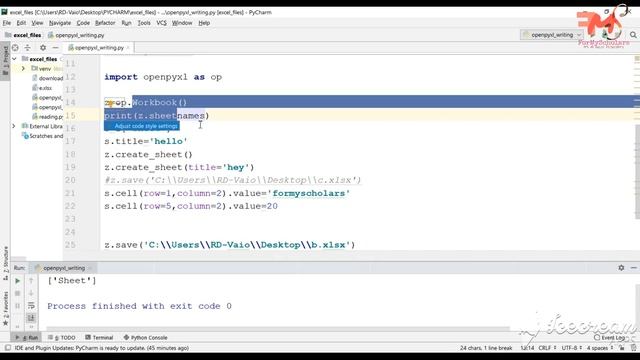Close the openpyxl_writing.py editor tab

point(128,48)
